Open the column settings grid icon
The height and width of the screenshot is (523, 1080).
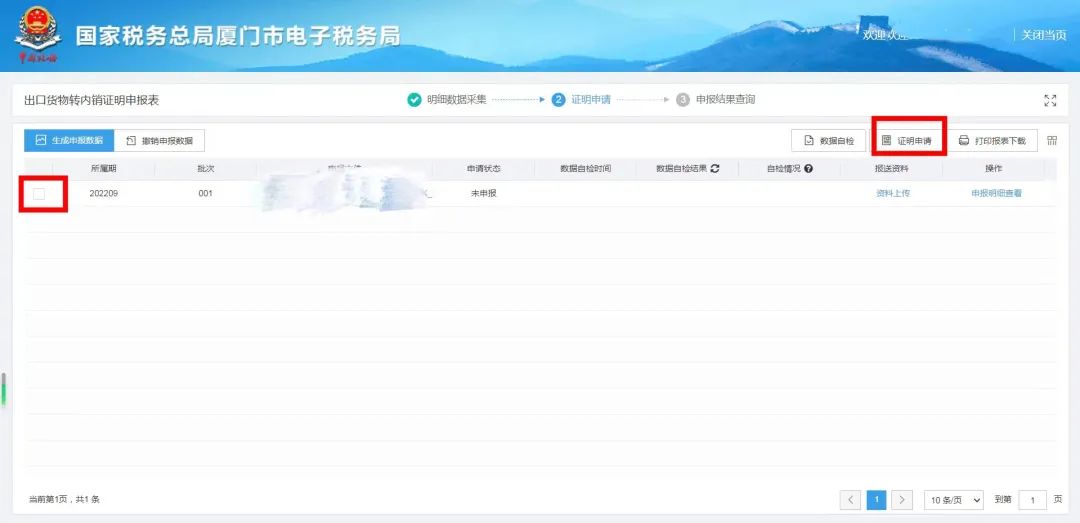point(1052,141)
